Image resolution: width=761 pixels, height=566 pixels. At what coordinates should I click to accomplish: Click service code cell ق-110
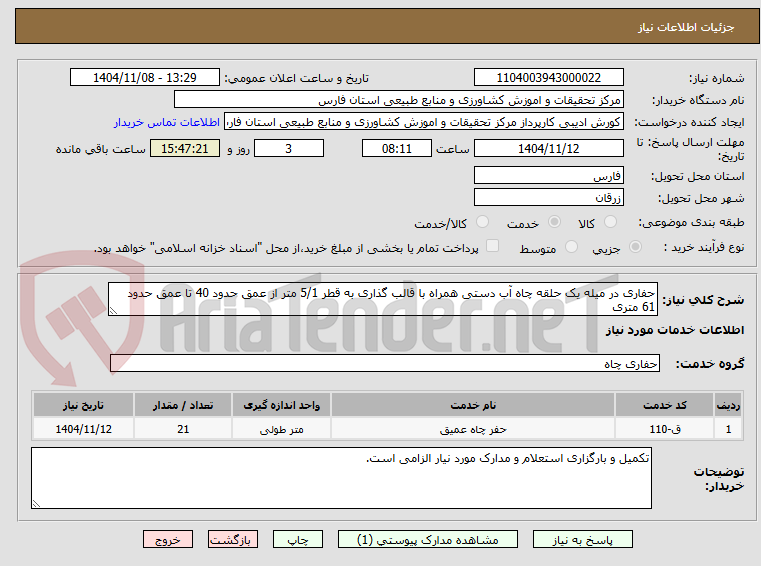point(664,429)
